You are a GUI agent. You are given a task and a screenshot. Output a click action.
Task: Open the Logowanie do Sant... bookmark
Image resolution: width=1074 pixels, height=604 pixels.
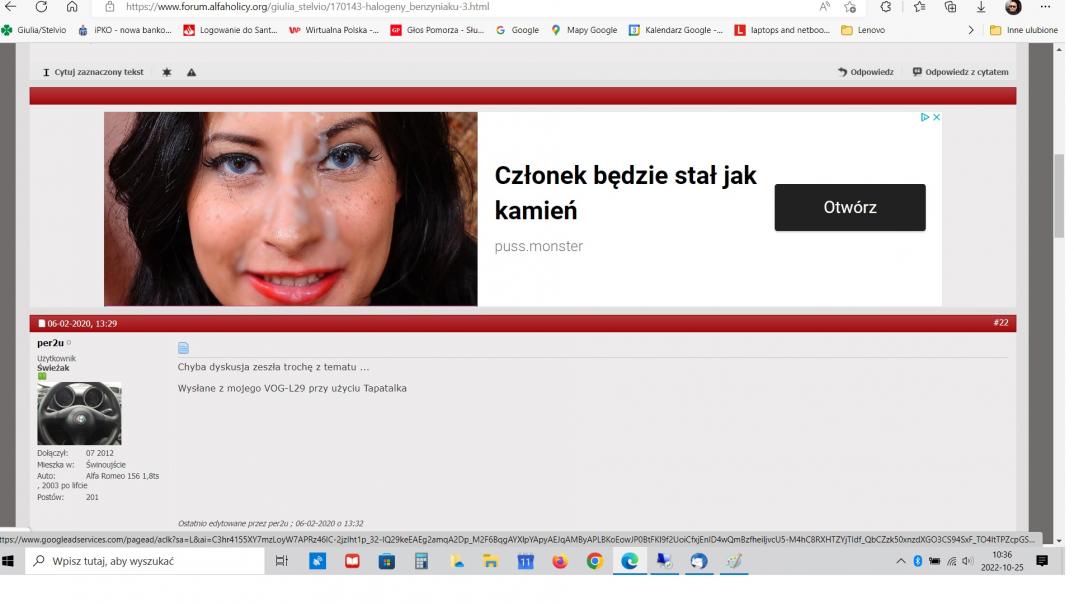(x=230, y=30)
